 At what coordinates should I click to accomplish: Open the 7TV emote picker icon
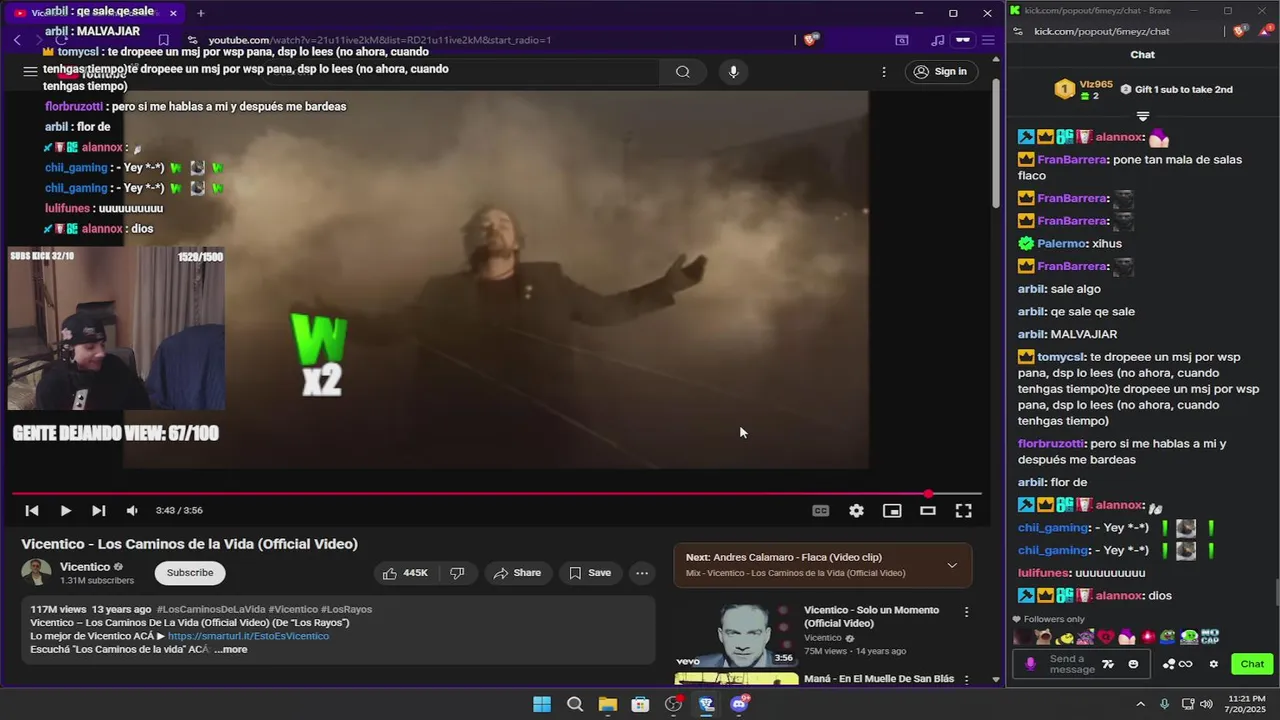click(1108, 664)
